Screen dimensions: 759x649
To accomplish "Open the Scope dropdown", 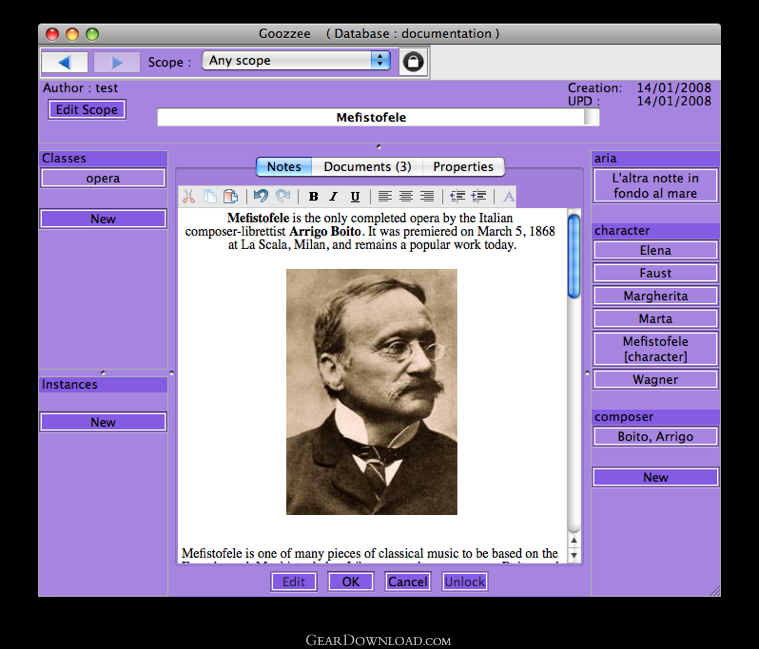I will pos(296,60).
